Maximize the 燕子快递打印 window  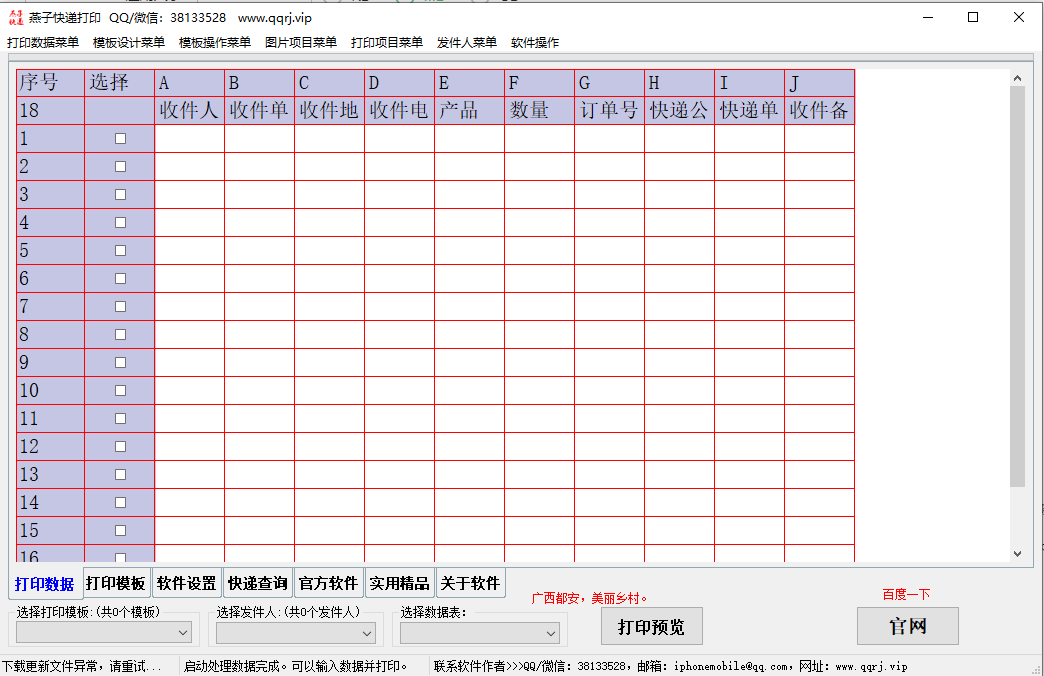click(973, 17)
